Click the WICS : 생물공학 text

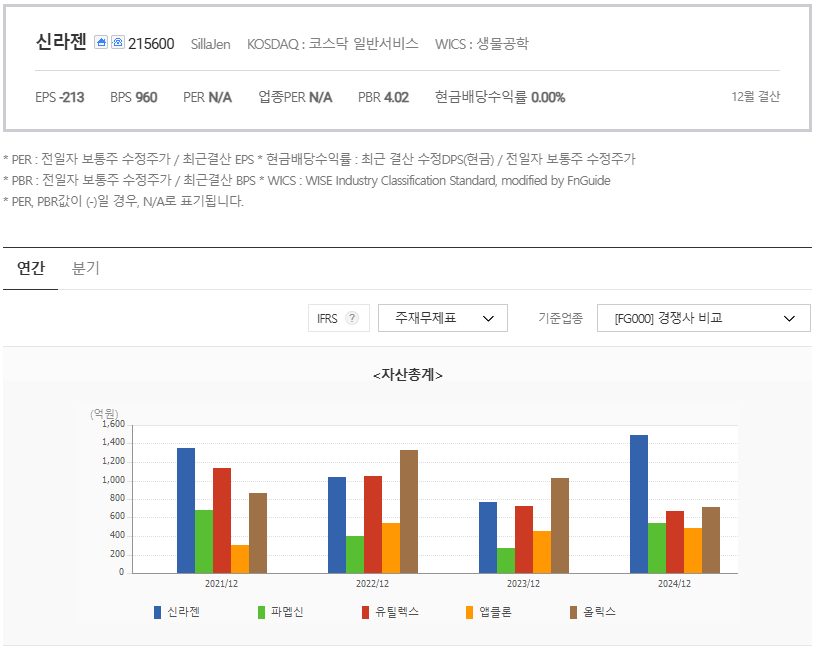pyautogui.click(x=482, y=43)
